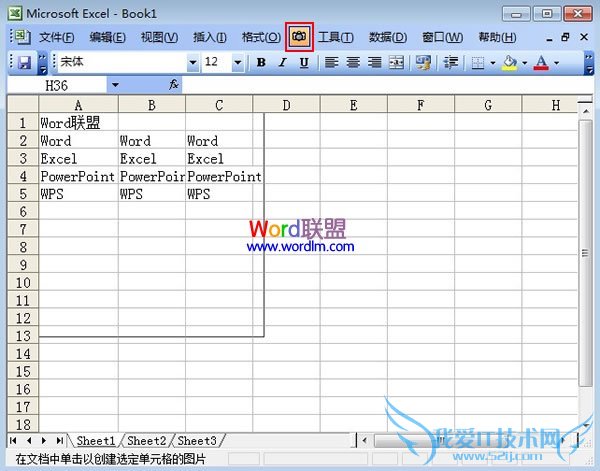Expand the Name Box dropdown arrow
Screen dimensions: 600x471
point(115,85)
